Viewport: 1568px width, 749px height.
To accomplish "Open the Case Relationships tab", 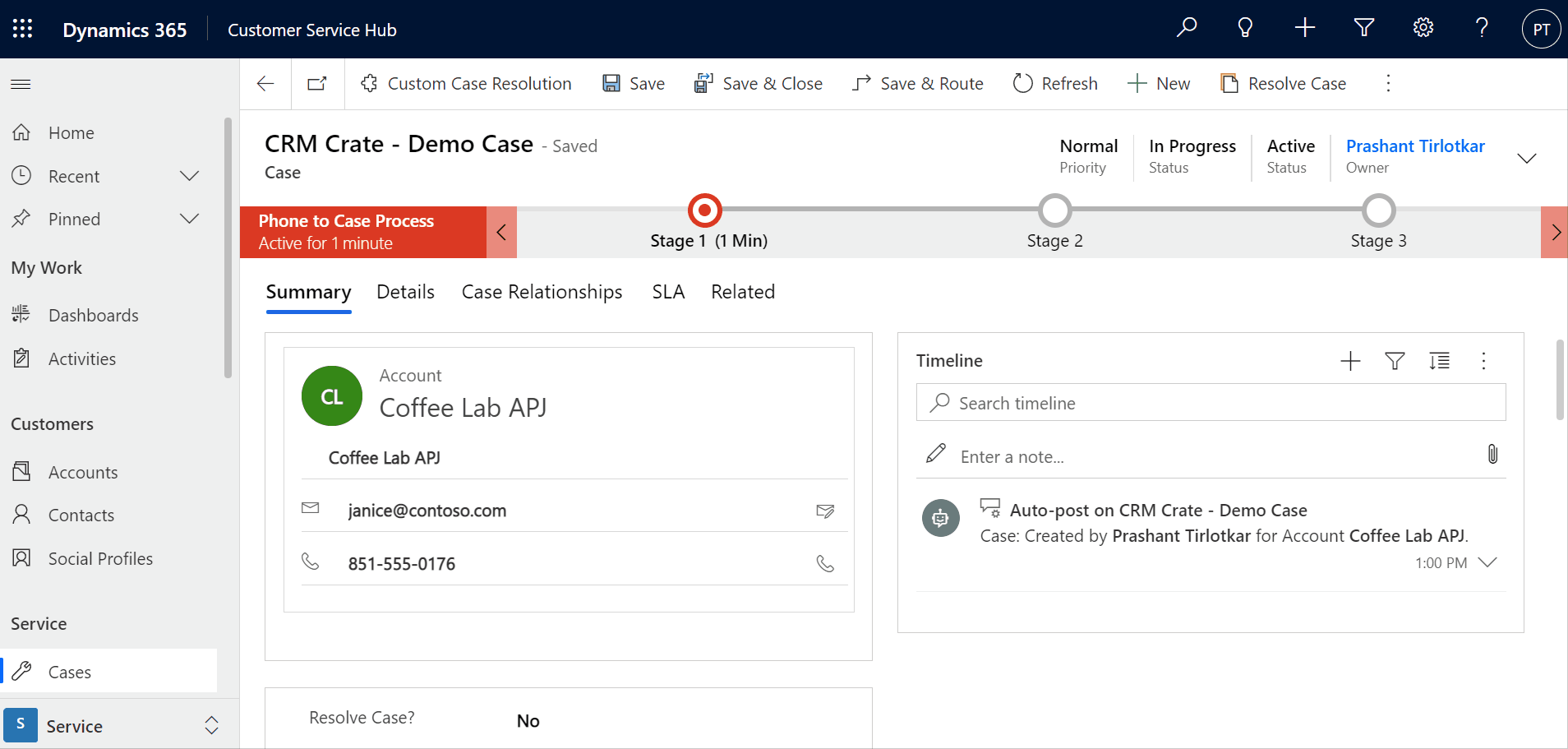I will 542,292.
